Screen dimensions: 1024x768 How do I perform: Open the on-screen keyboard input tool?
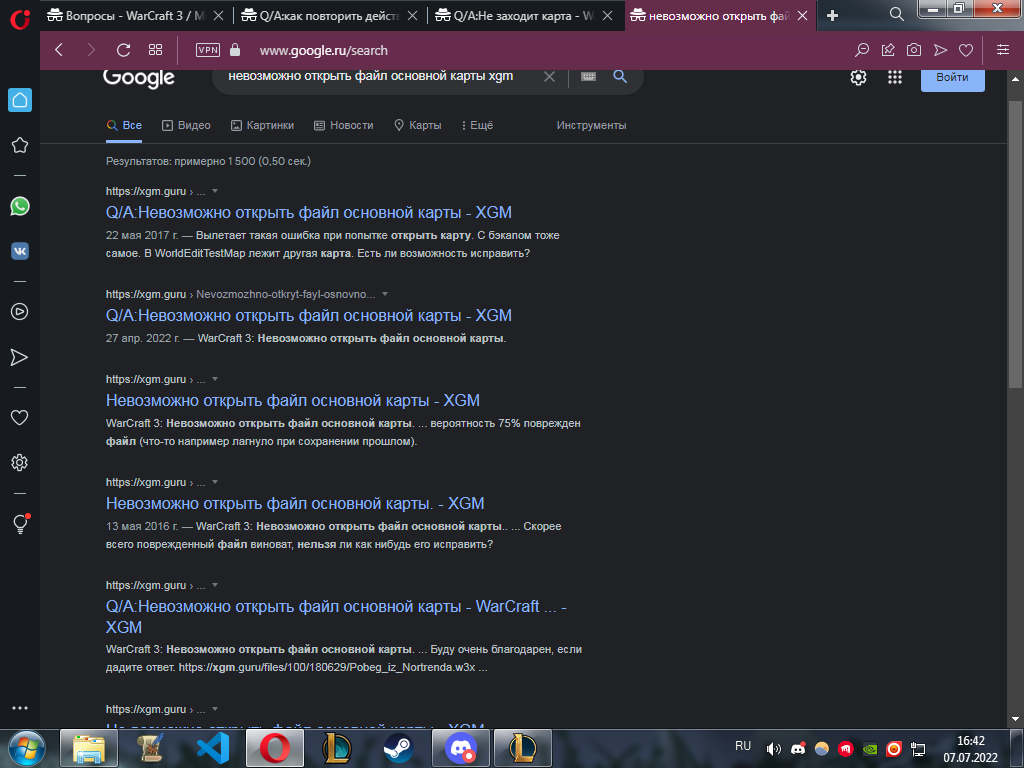[x=588, y=76]
